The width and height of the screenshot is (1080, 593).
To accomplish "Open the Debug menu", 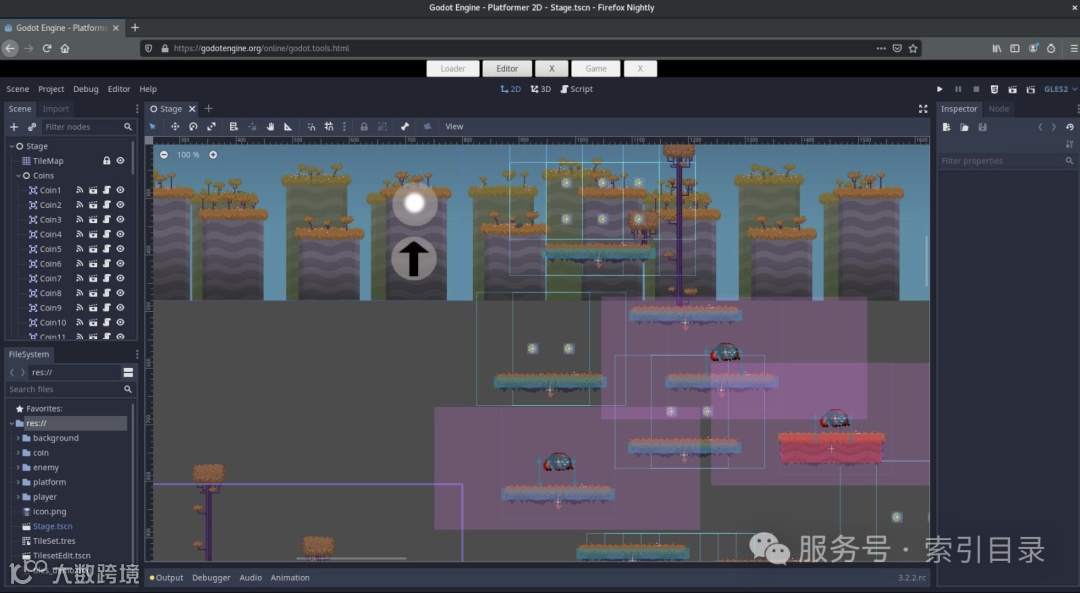I will (85, 89).
